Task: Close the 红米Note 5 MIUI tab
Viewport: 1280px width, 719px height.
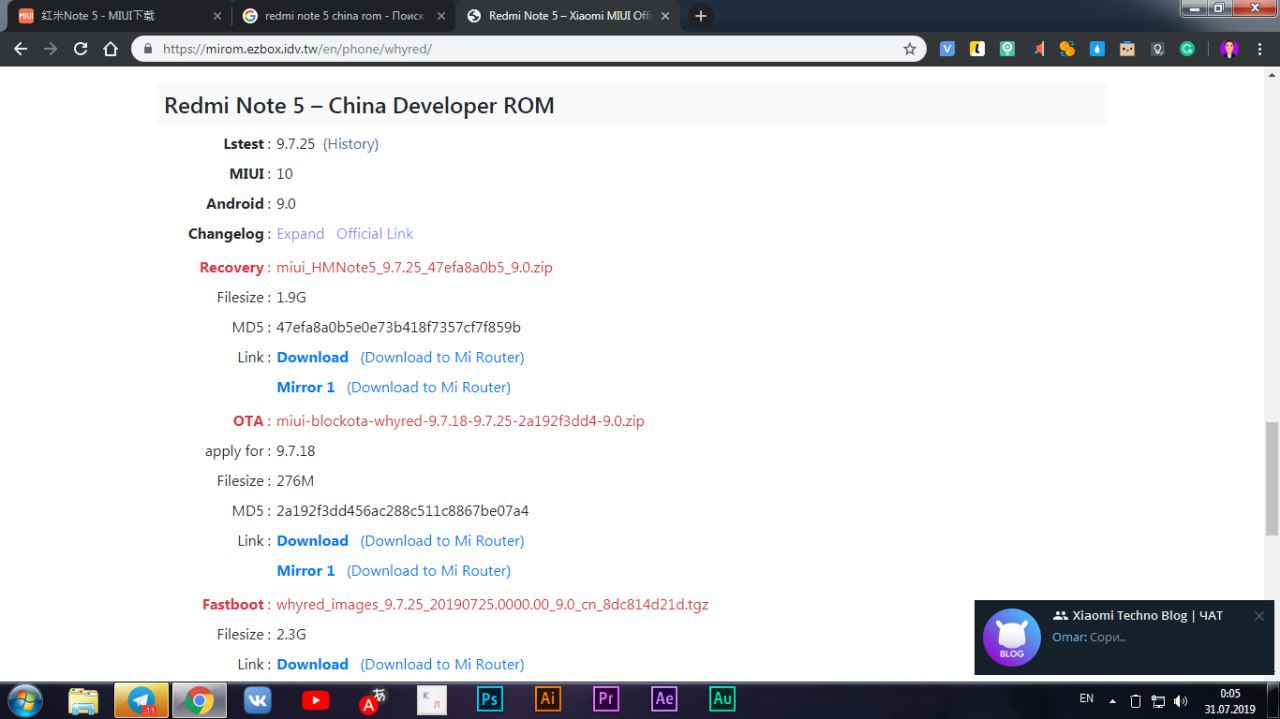Action: [218, 16]
